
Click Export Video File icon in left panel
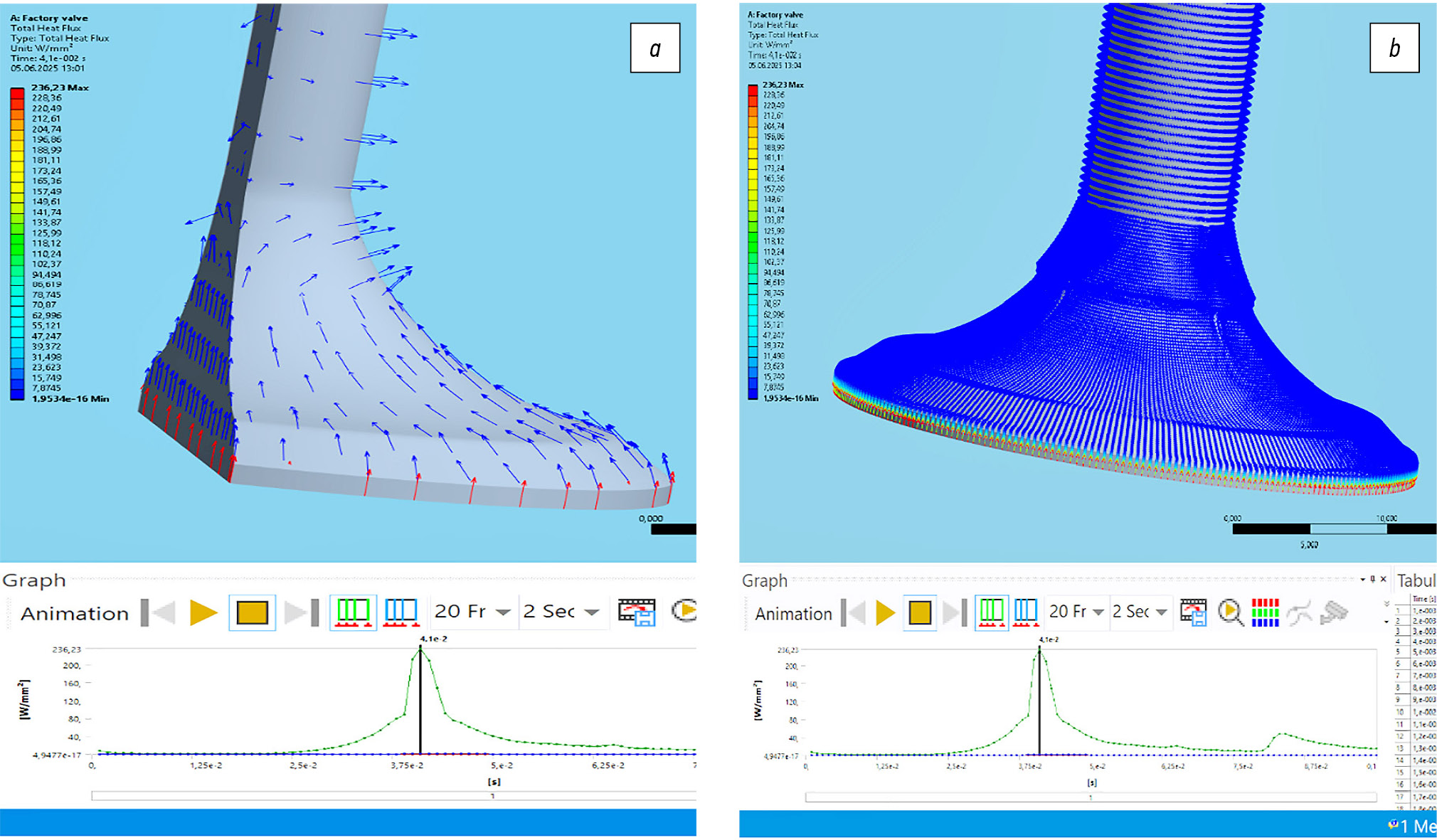pos(636,612)
